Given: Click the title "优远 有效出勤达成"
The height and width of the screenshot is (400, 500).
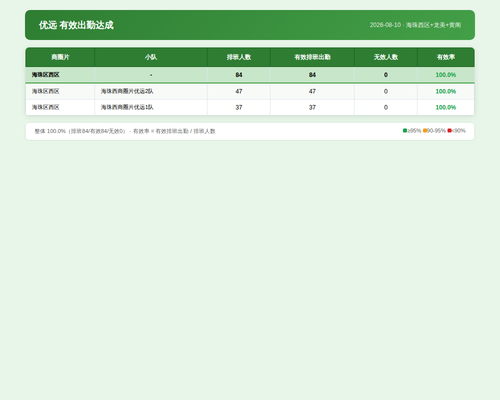Looking at the screenshot, I should click(x=76, y=25).
